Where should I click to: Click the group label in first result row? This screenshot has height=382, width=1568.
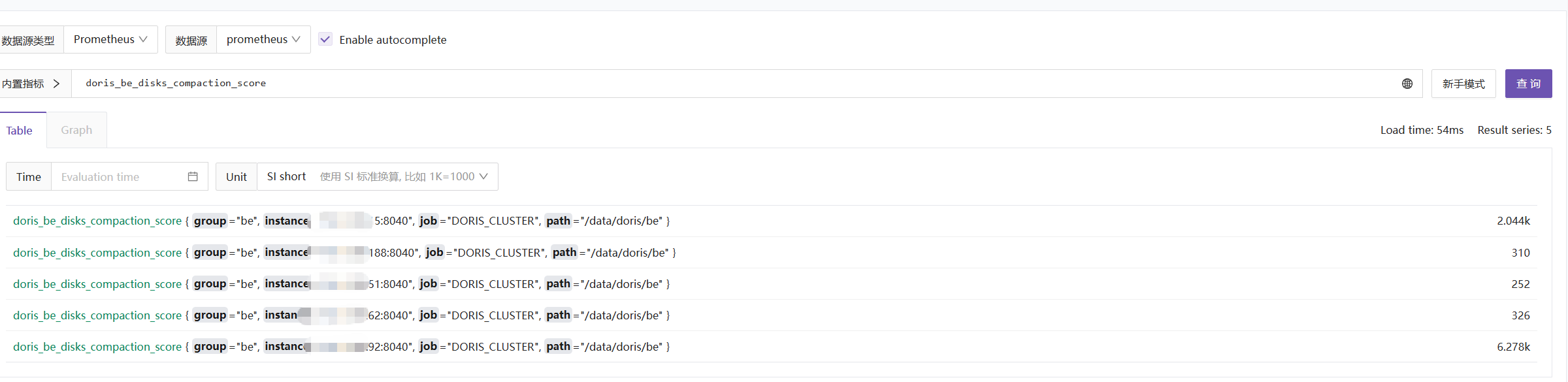pyautogui.click(x=210, y=221)
